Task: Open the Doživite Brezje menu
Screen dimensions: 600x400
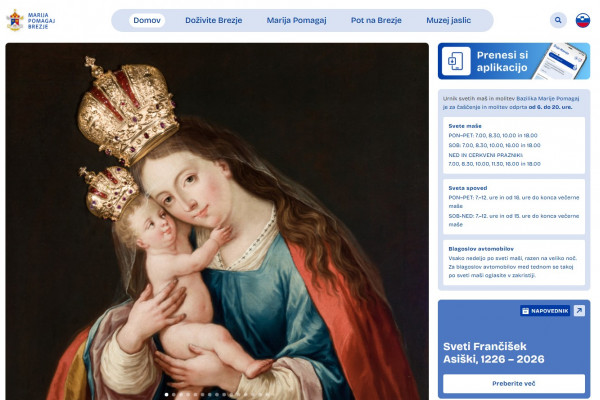Action: tap(214, 20)
